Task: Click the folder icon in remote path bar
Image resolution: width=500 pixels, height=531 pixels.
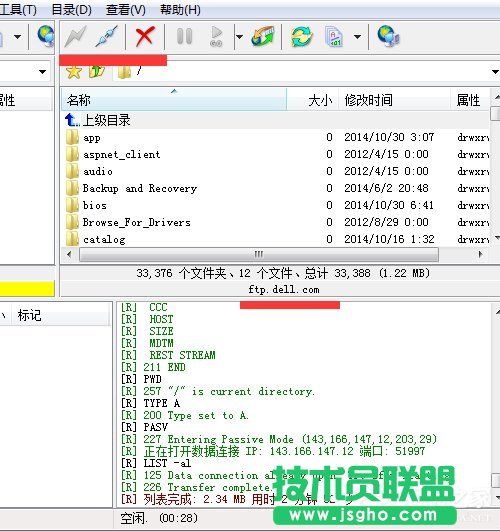Action: tap(125, 72)
